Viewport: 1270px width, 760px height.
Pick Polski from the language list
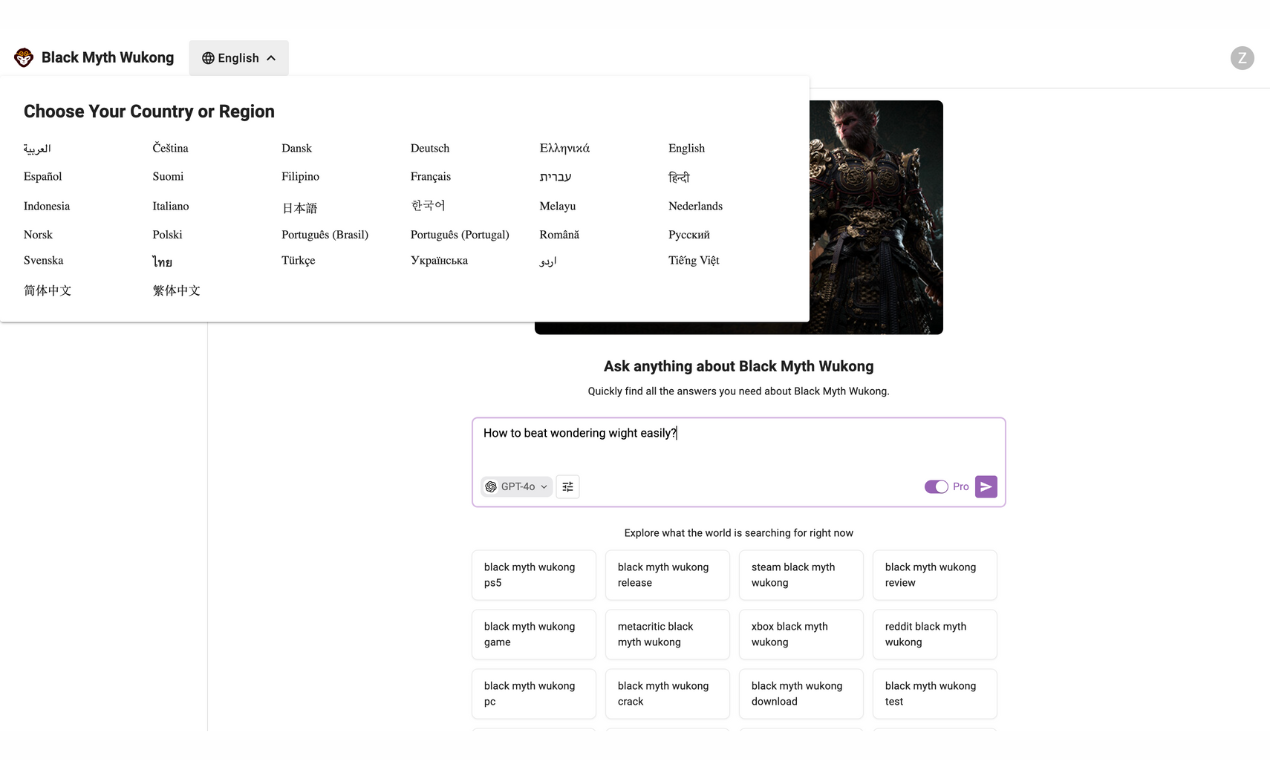pos(168,234)
